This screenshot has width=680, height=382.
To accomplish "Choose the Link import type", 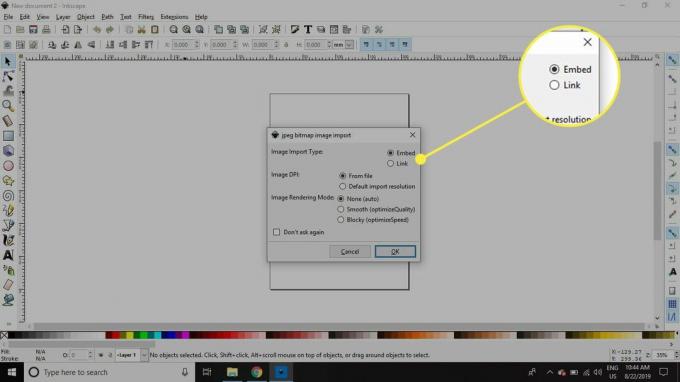I will (397, 163).
